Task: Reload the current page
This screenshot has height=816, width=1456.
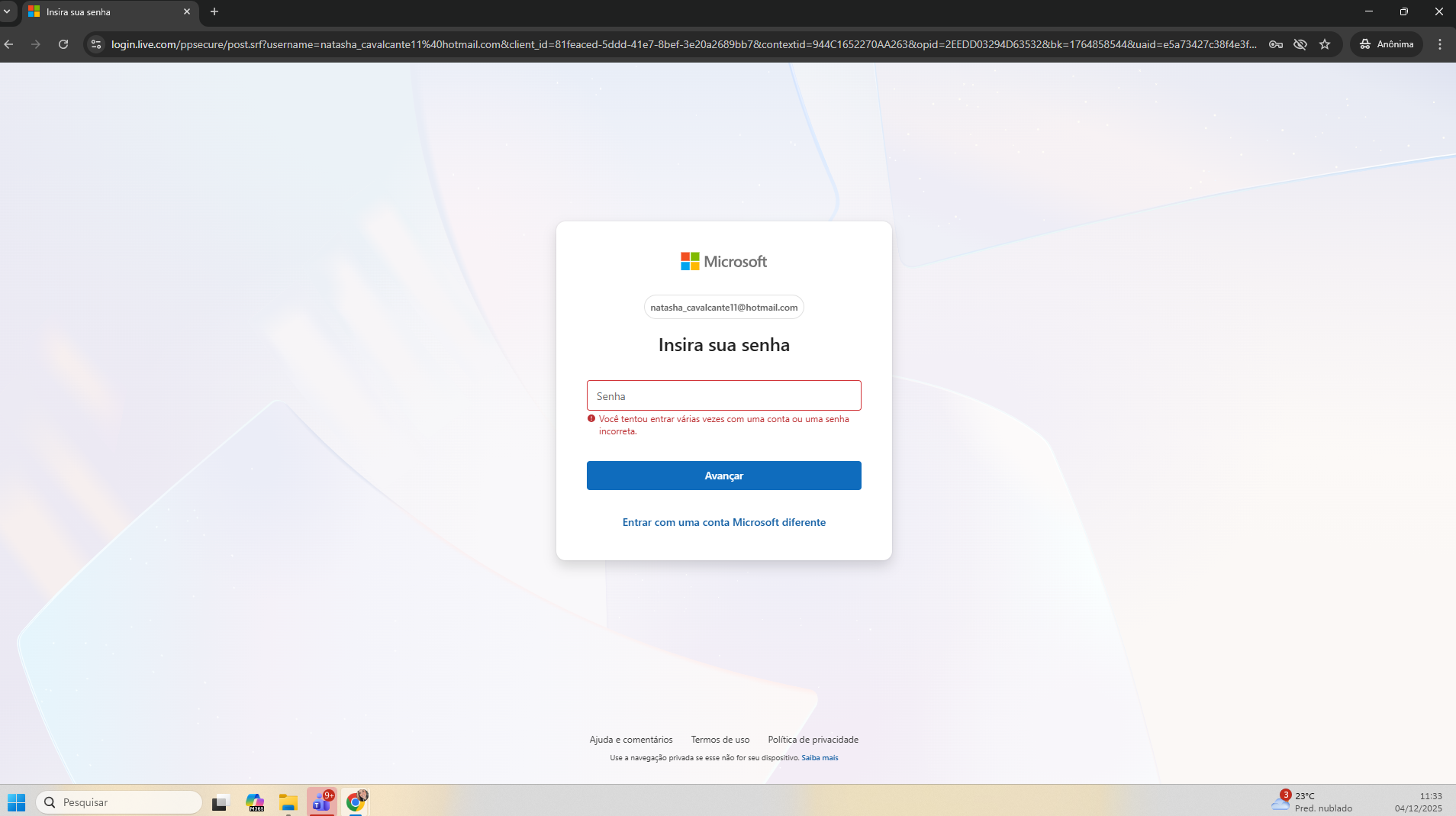Action: point(63,44)
